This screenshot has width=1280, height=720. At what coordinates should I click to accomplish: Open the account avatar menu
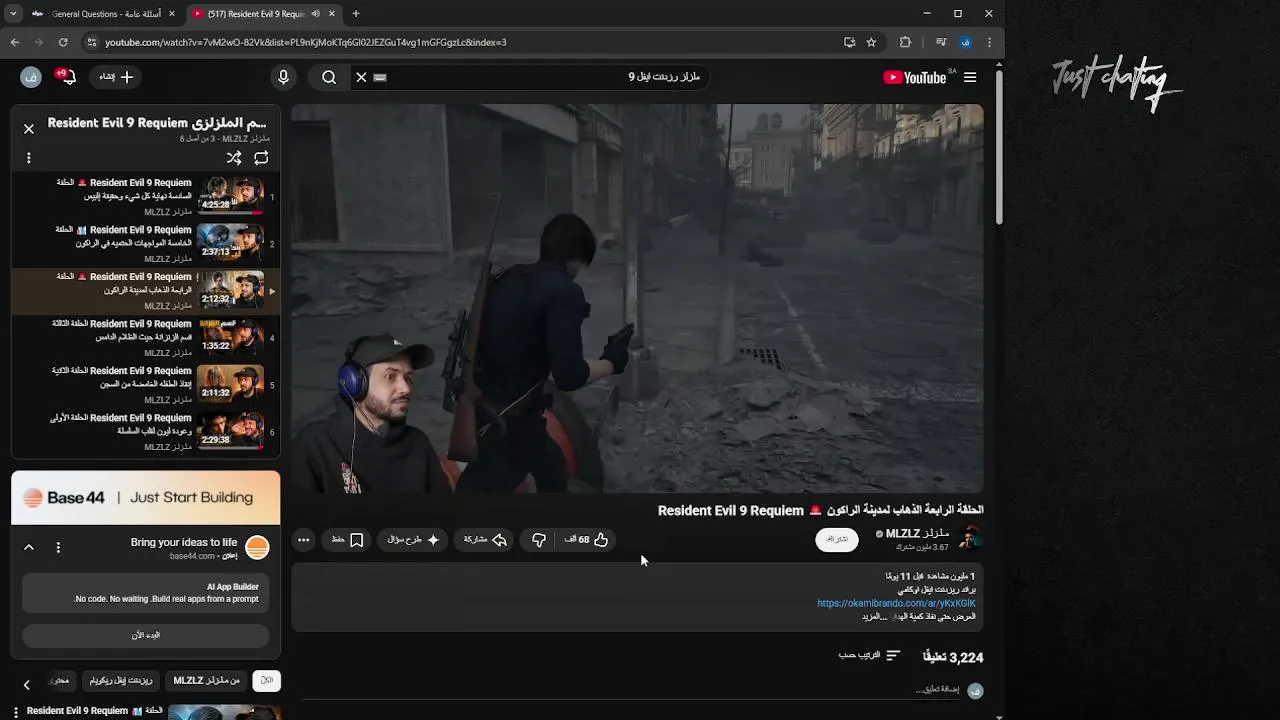[30, 77]
